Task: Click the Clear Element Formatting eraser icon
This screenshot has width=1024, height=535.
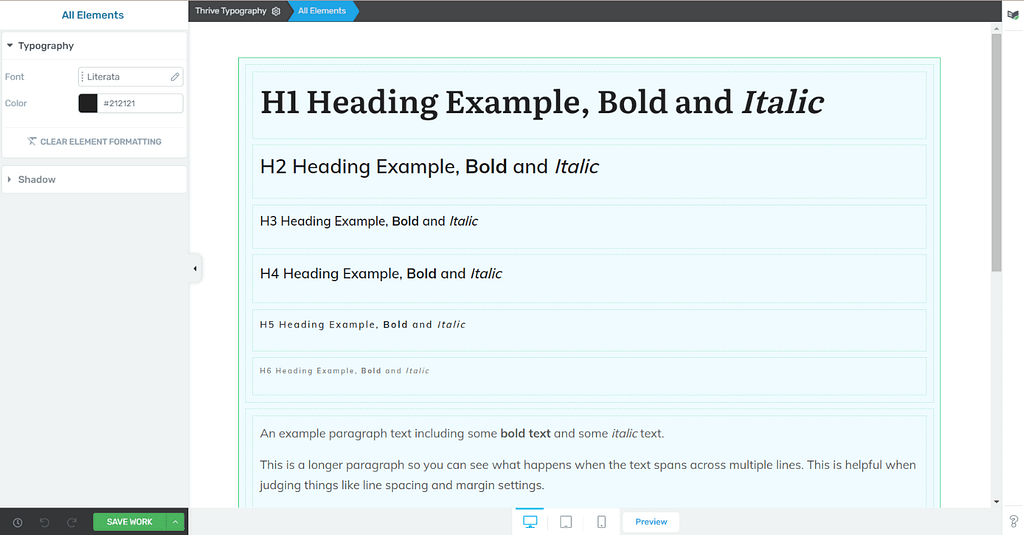Action: click(31, 141)
